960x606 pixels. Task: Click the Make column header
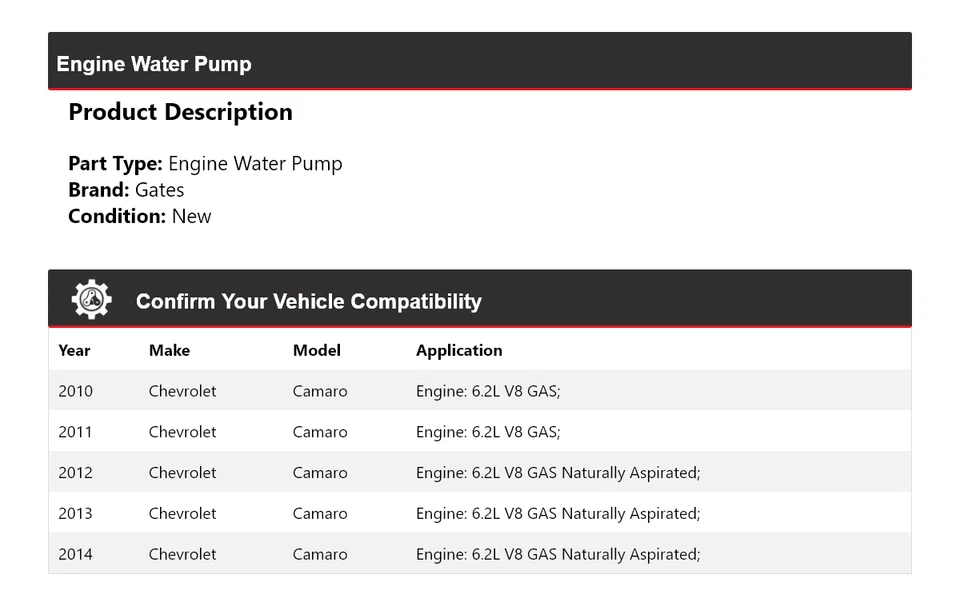pyautogui.click(x=169, y=350)
